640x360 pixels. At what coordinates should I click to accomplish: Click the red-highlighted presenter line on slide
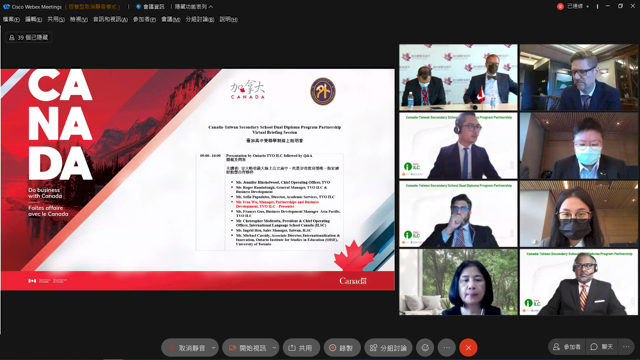pyautogui.click(x=278, y=204)
